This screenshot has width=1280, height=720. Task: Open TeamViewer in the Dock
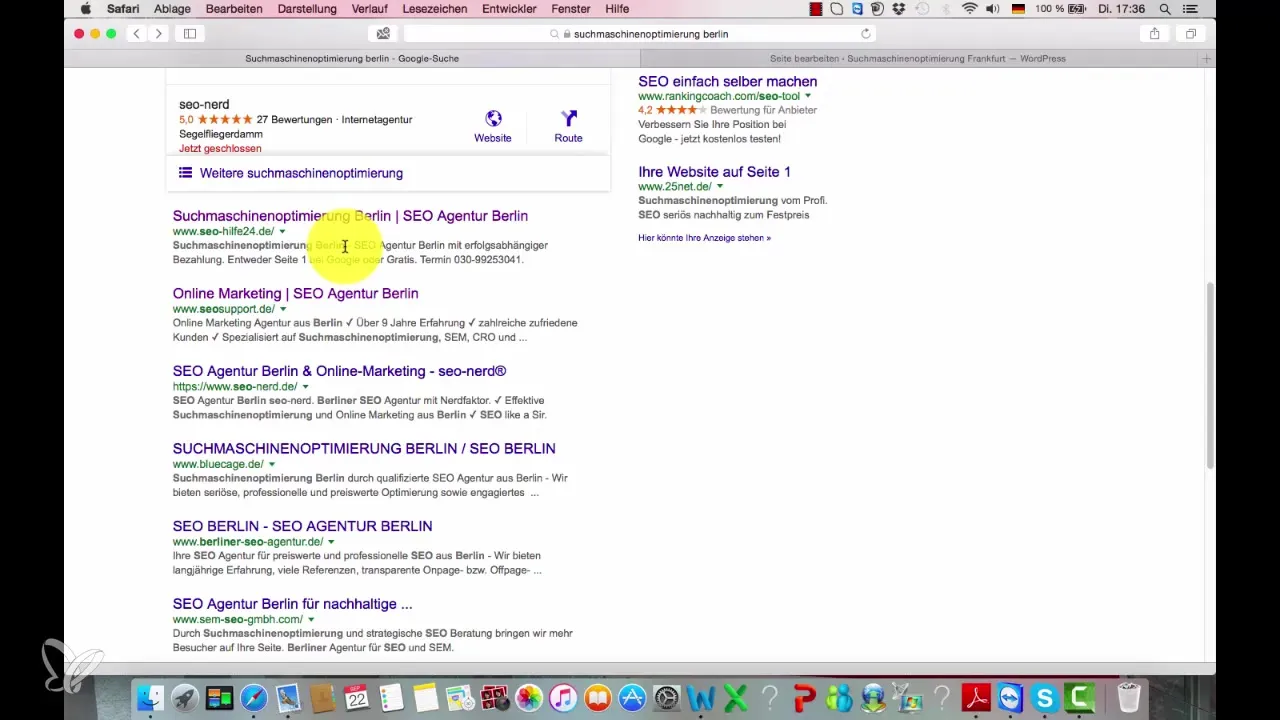[1010, 697]
